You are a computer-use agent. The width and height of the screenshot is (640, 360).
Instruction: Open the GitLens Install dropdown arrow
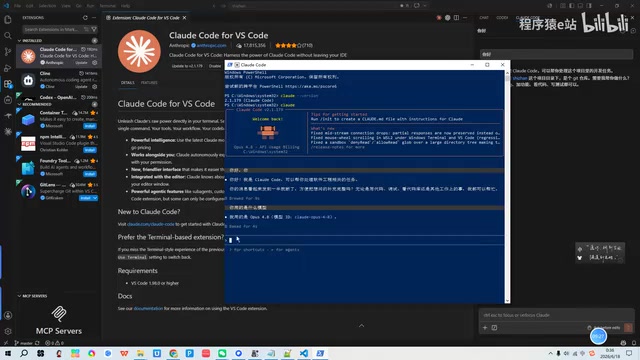pyautogui.click(x=95, y=198)
